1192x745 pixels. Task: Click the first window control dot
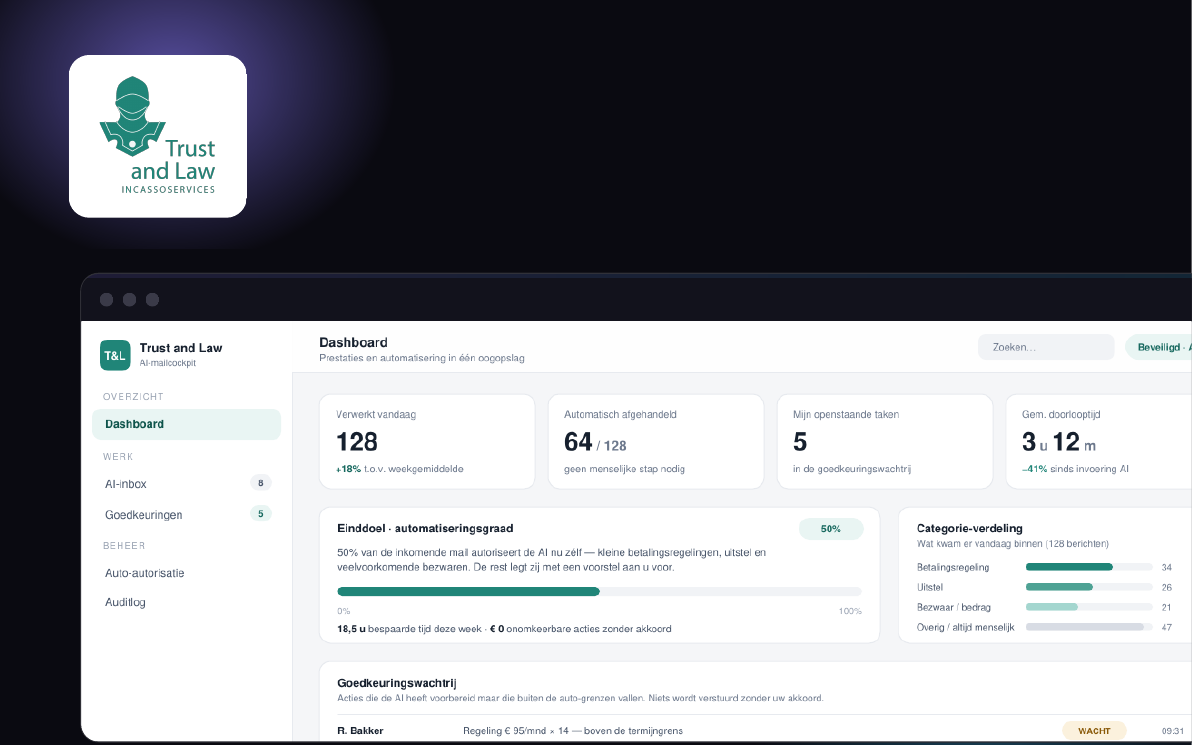106,300
